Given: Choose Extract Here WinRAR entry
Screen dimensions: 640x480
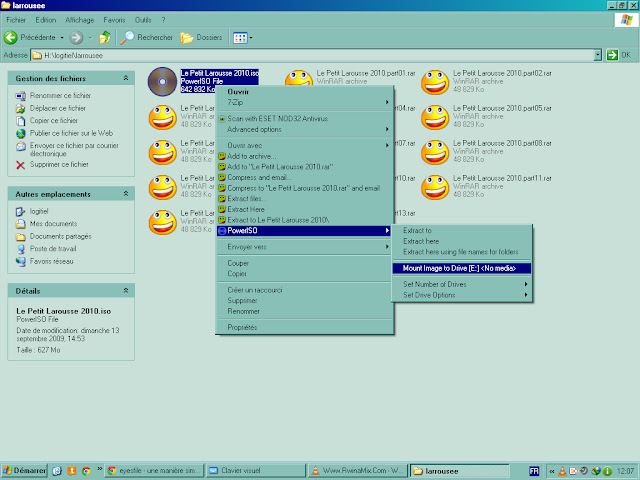Looking at the screenshot, I should (304, 209).
